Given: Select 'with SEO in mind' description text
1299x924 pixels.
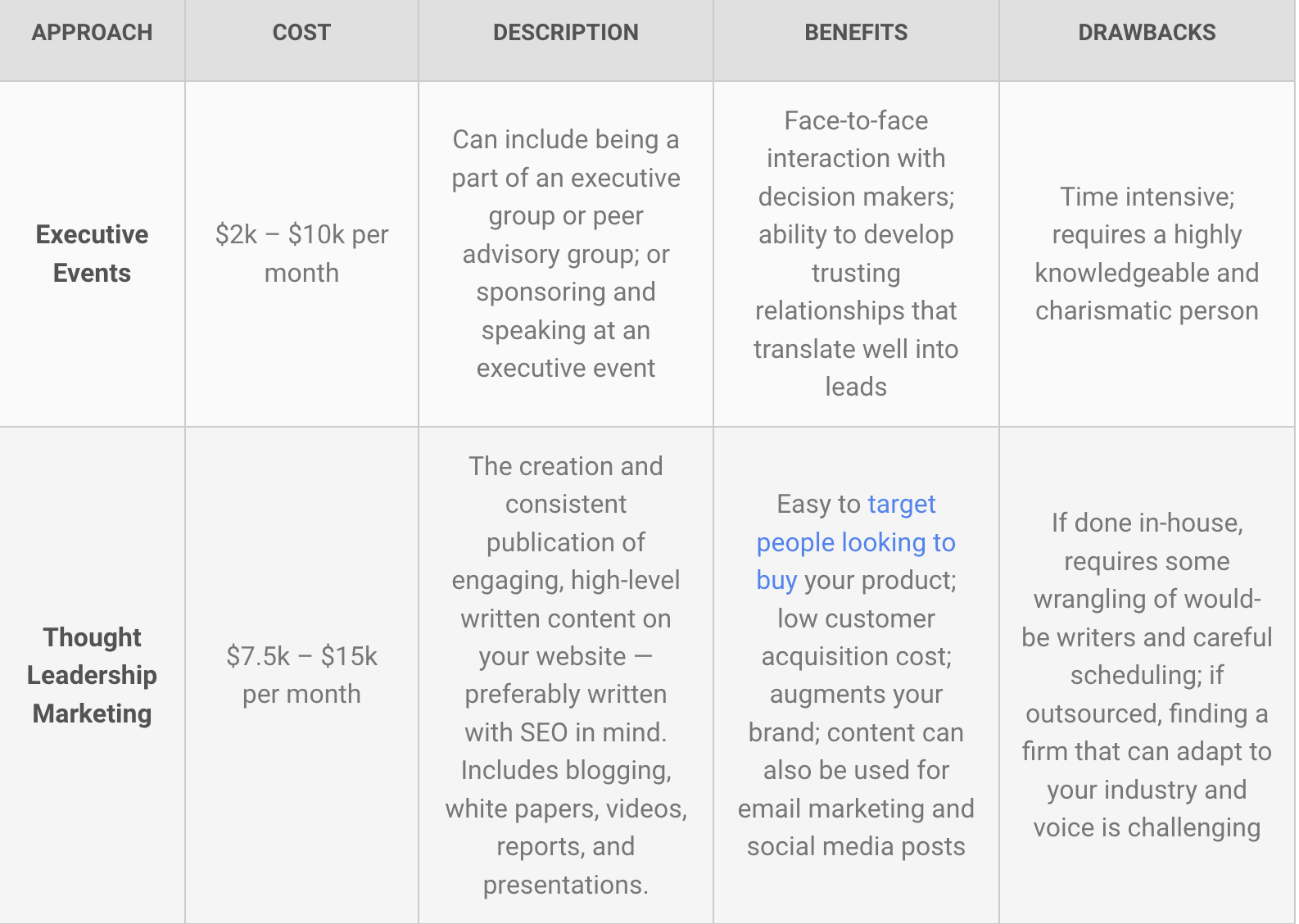Looking at the screenshot, I should [566, 732].
